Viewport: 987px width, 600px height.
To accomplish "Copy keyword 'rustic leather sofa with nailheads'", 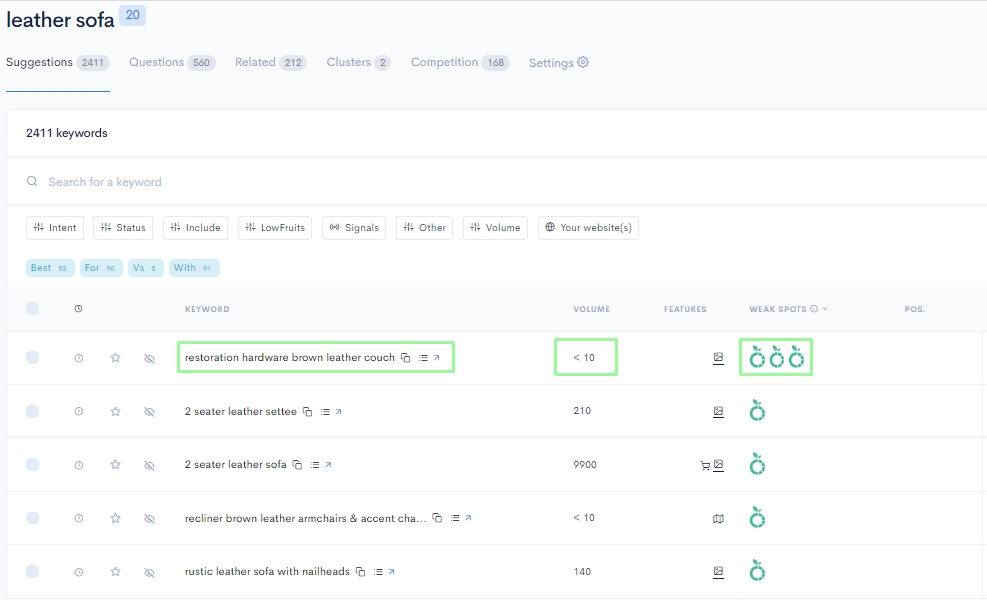I will coord(361,572).
